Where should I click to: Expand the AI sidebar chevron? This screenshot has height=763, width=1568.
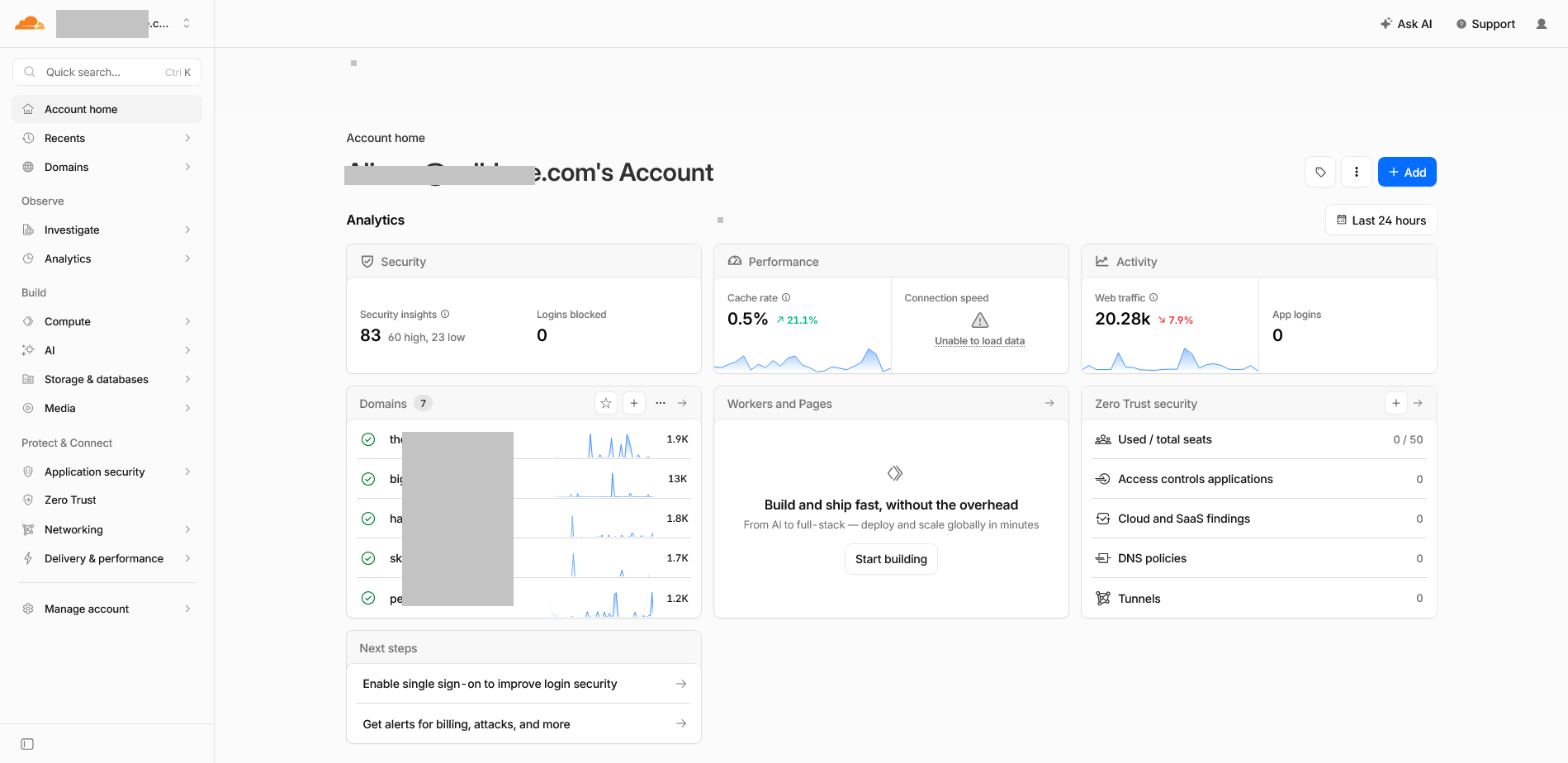(188, 350)
